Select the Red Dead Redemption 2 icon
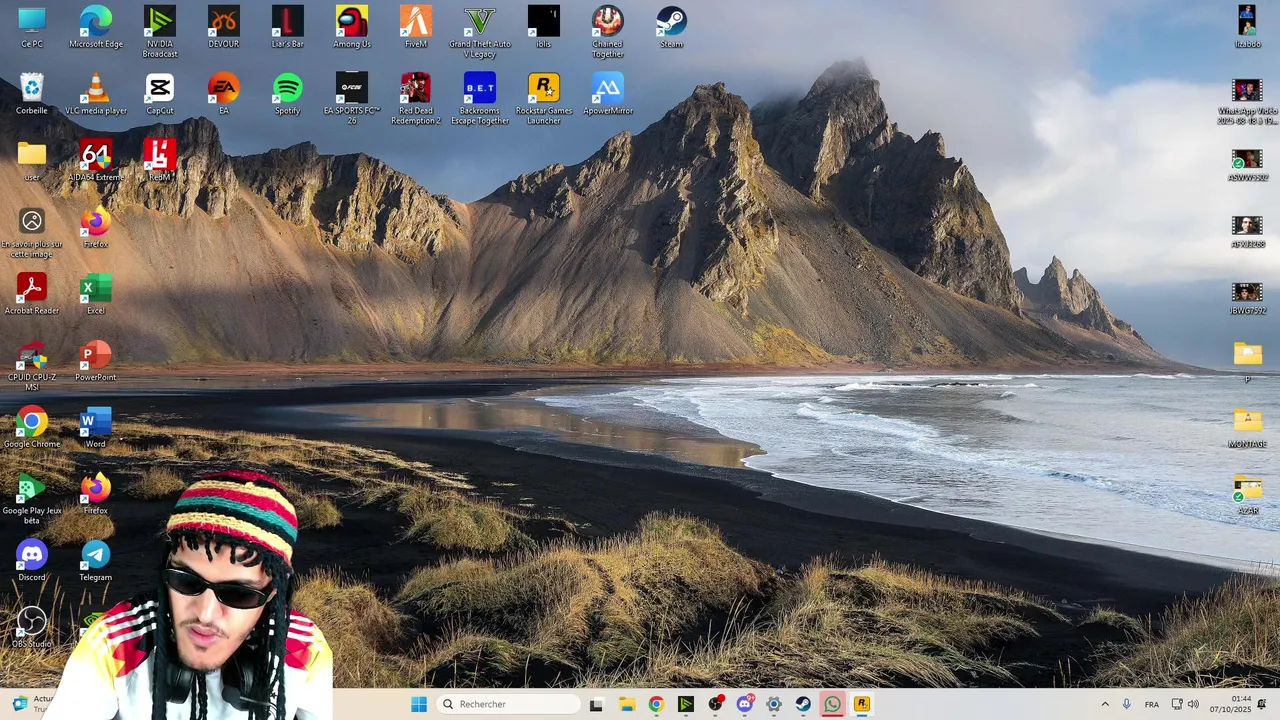Image resolution: width=1280 pixels, height=720 pixels. pos(416,99)
